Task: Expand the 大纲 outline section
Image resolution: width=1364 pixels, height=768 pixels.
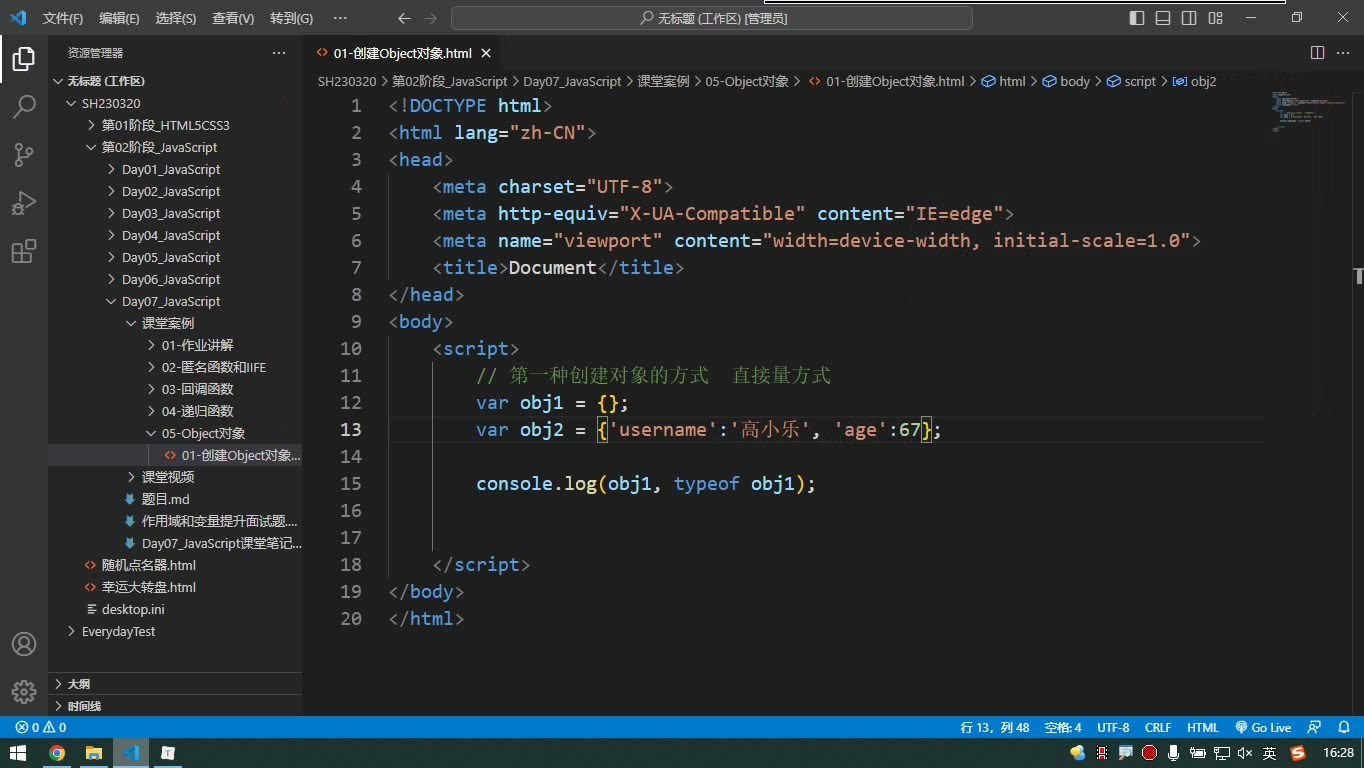Action: [x=175, y=684]
